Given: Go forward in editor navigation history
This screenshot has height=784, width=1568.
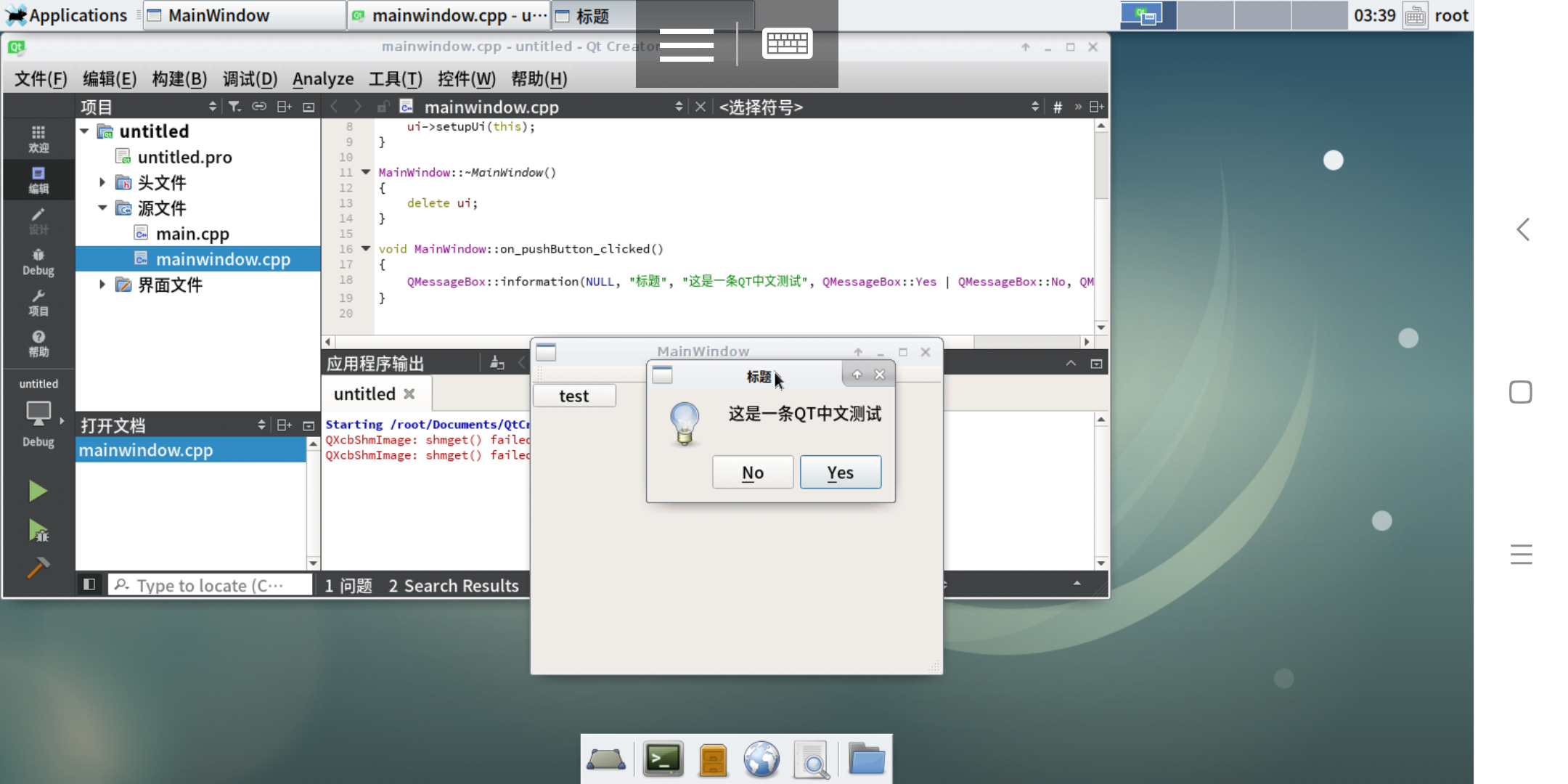Looking at the screenshot, I should (x=358, y=107).
